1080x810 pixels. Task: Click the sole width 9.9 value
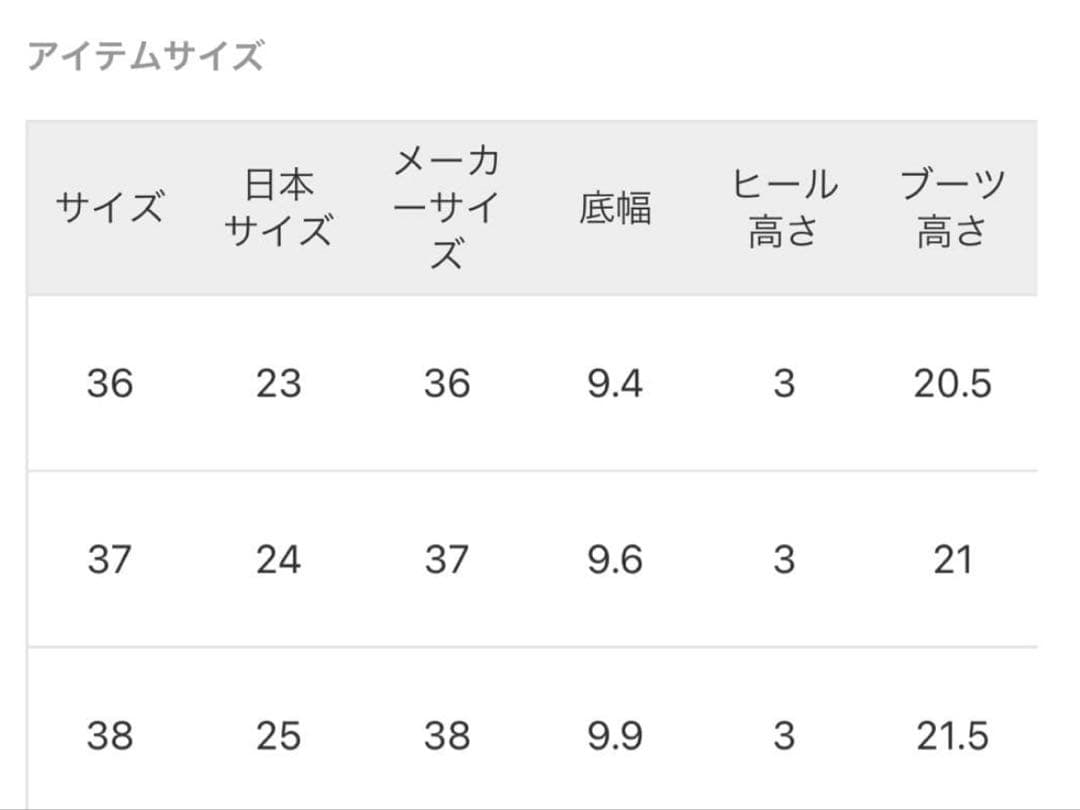pyautogui.click(x=615, y=736)
